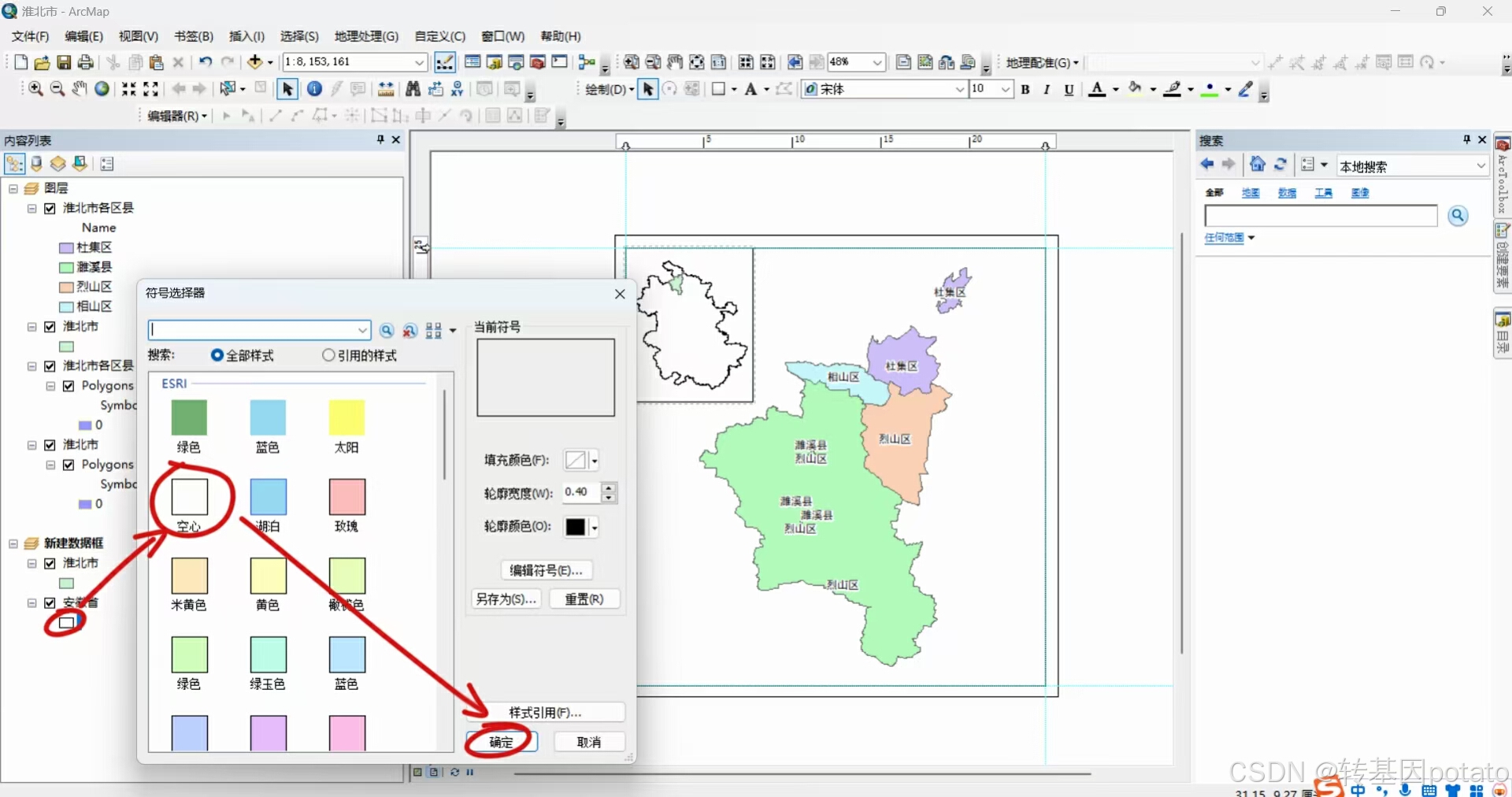Open the map scale dropdown
Image resolution: width=1512 pixels, height=797 pixels.
coord(420,62)
